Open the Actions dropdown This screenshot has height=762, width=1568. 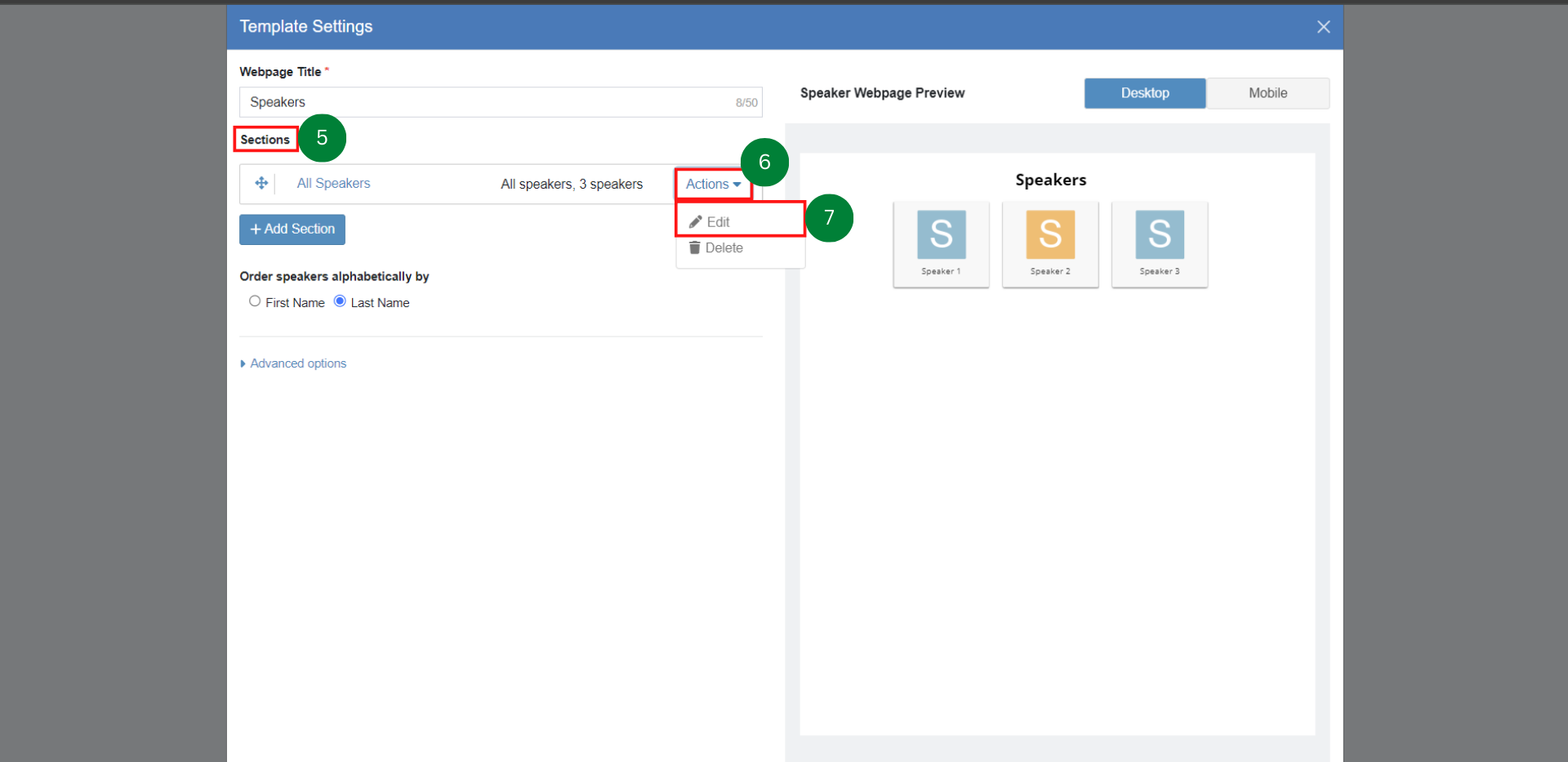pyautogui.click(x=713, y=185)
